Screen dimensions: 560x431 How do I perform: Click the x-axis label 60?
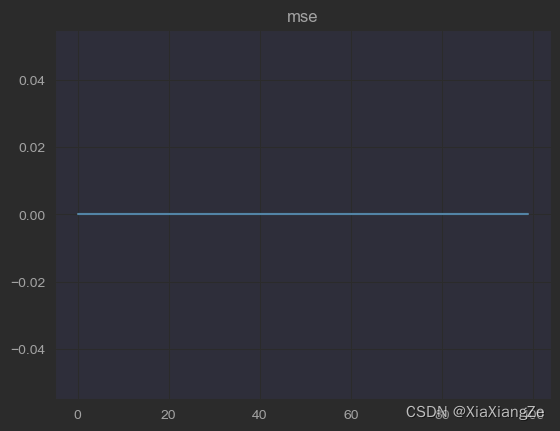click(351, 415)
